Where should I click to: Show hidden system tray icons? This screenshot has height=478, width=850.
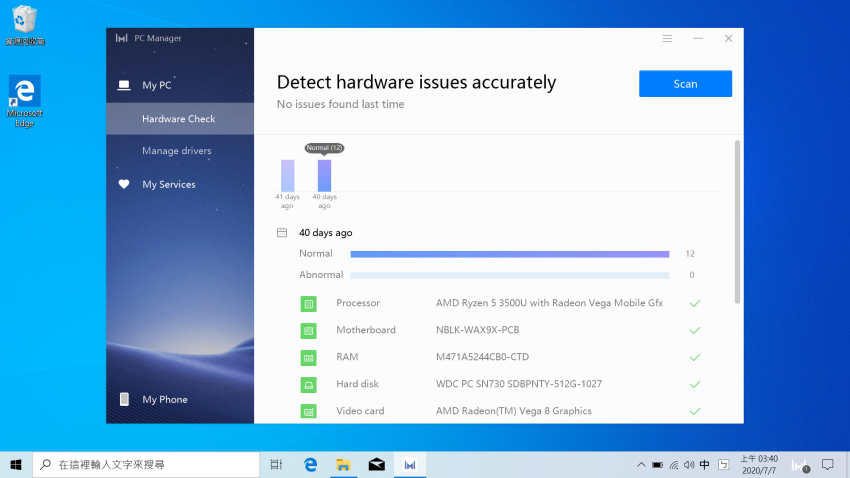(641, 464)
